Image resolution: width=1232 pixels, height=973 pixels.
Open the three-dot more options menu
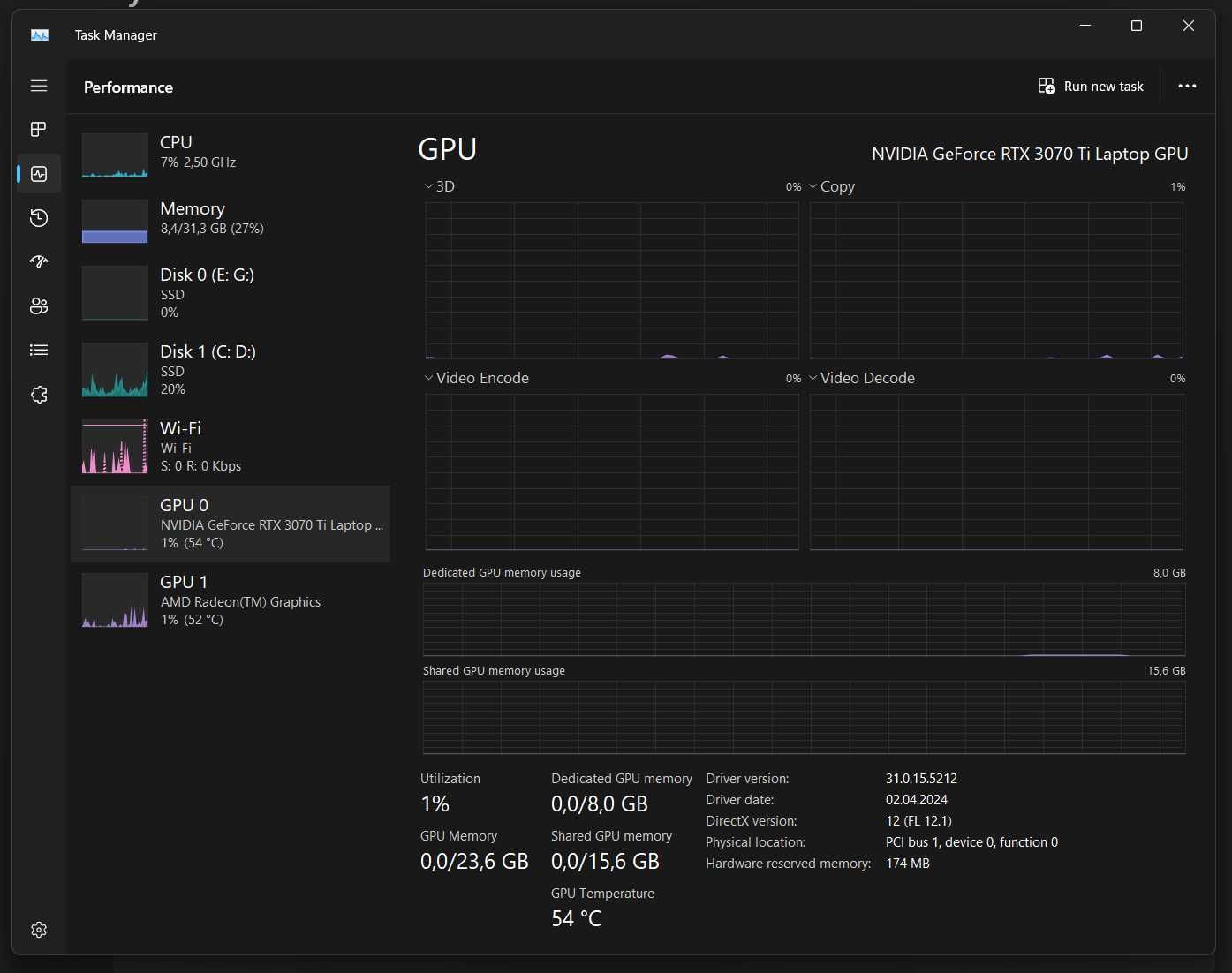[x=1187, y=86]
